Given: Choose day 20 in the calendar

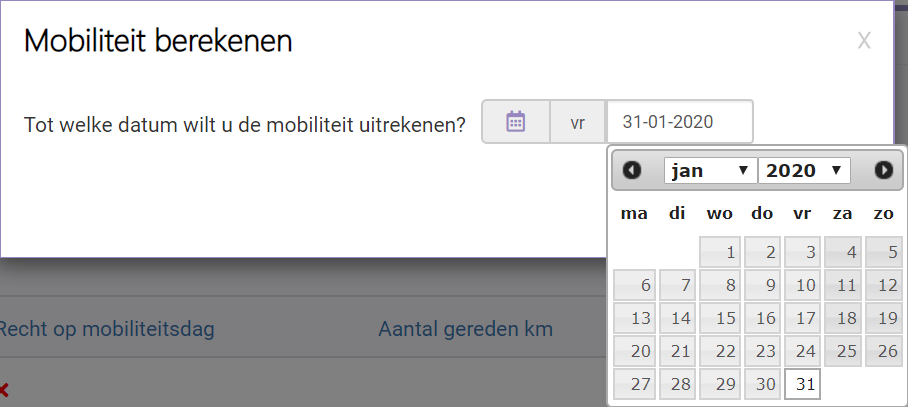Looking at the screenshot, I should [634, 352].
